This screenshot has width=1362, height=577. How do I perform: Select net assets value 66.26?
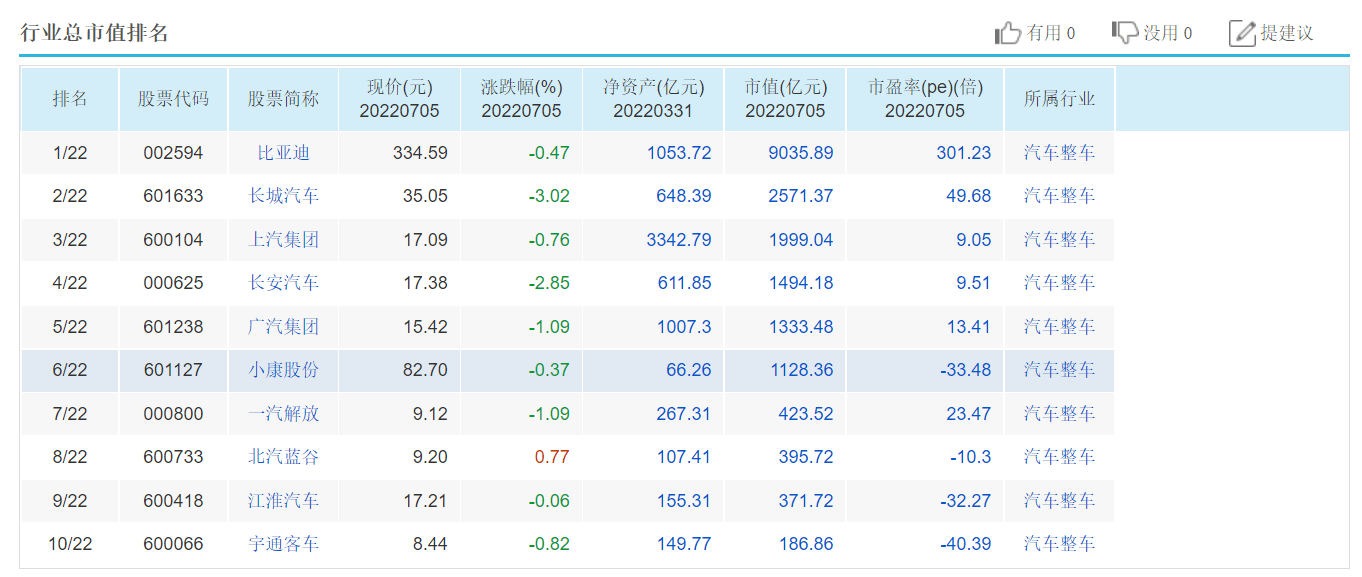[x=689, y=370]
